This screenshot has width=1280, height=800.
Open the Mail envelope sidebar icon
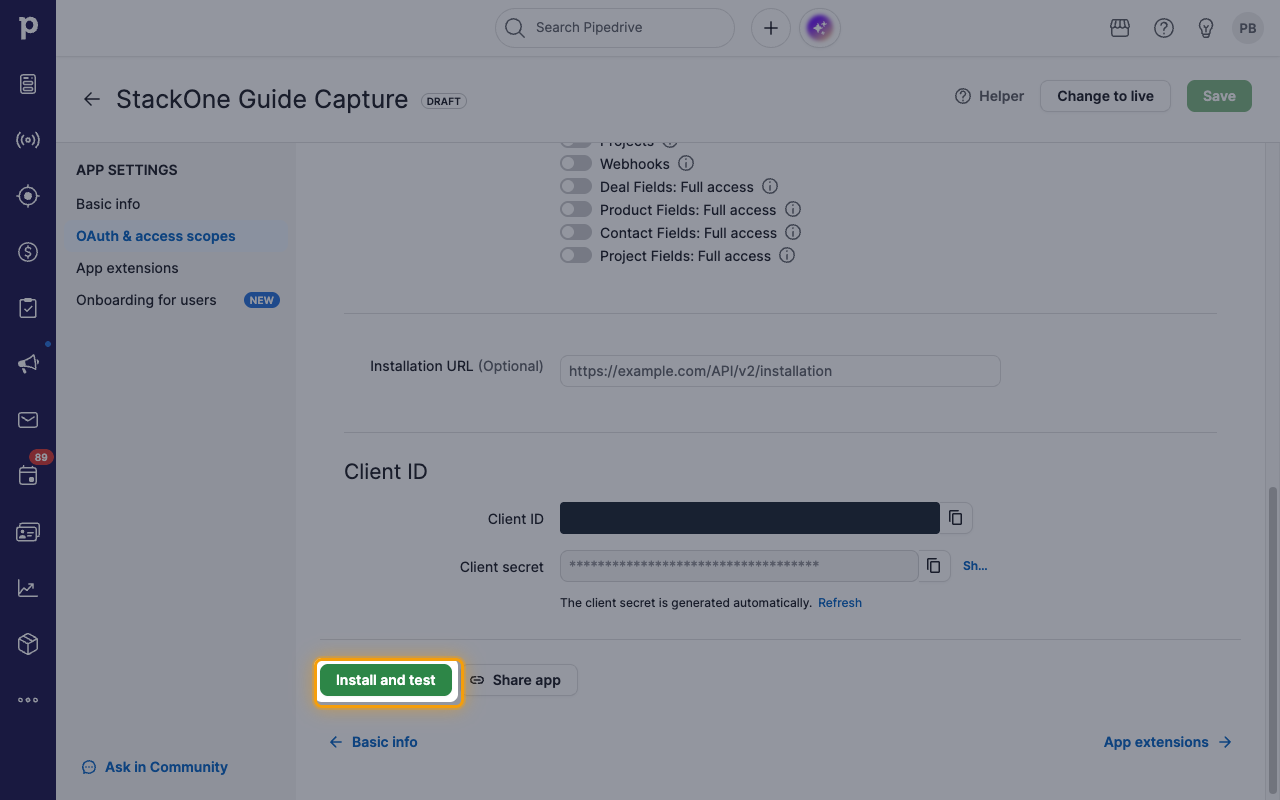[x=28, y=420]
